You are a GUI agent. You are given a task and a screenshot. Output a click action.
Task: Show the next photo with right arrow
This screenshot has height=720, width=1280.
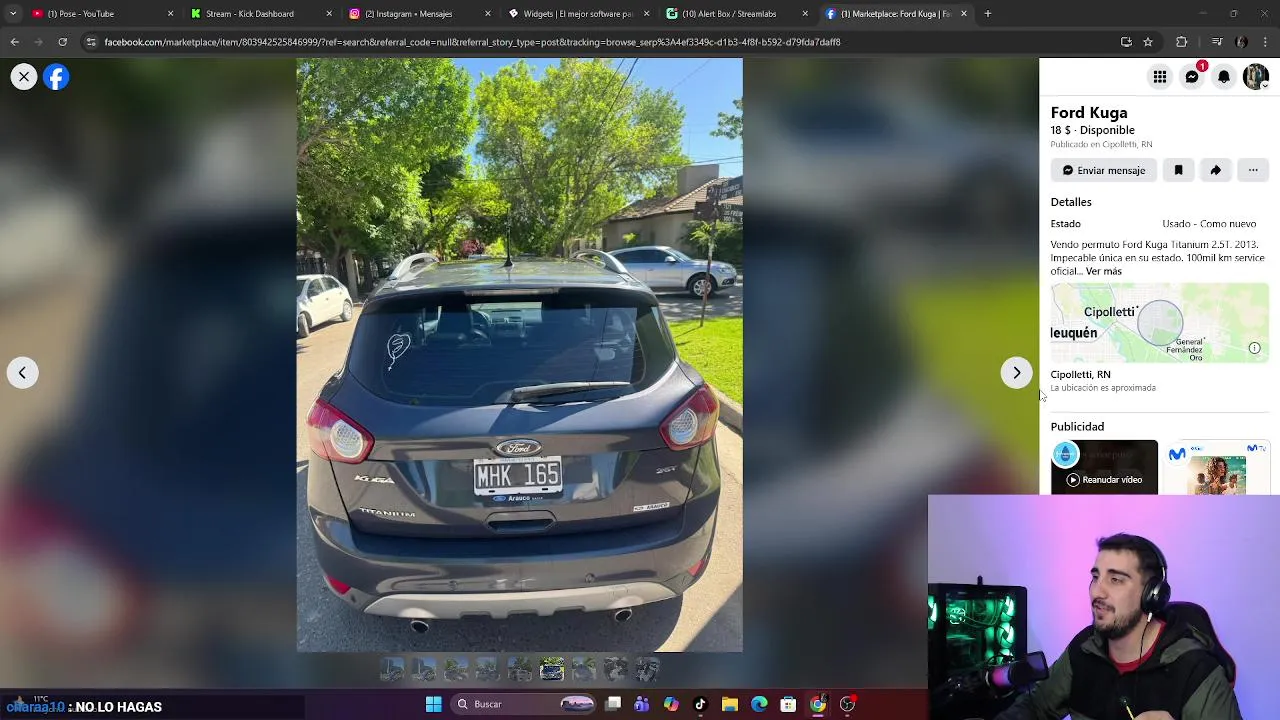(1016, 373)
